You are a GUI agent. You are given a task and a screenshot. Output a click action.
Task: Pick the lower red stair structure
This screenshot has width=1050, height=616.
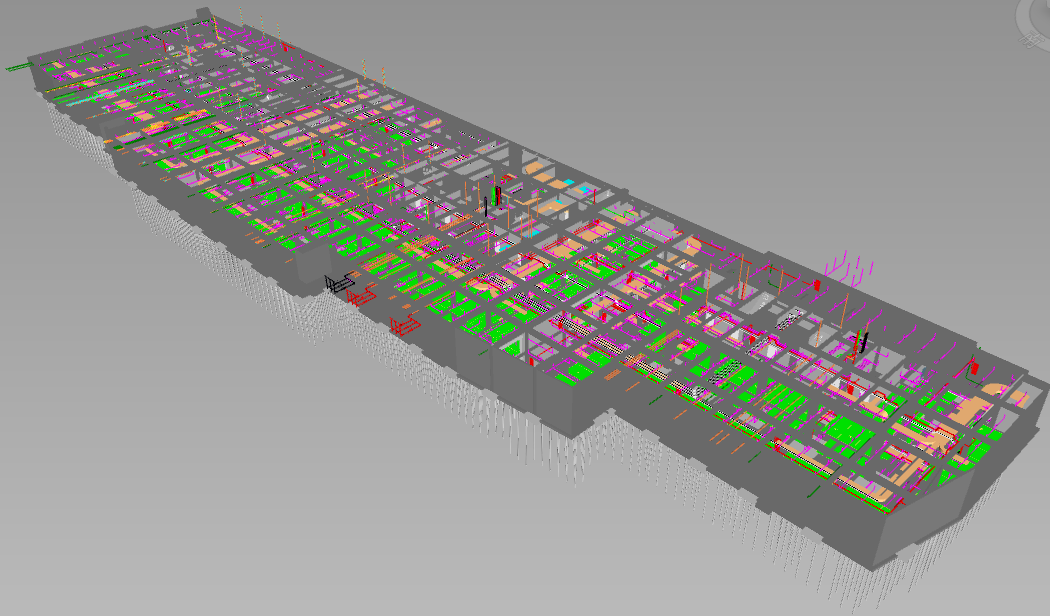(x=404, y=326)
